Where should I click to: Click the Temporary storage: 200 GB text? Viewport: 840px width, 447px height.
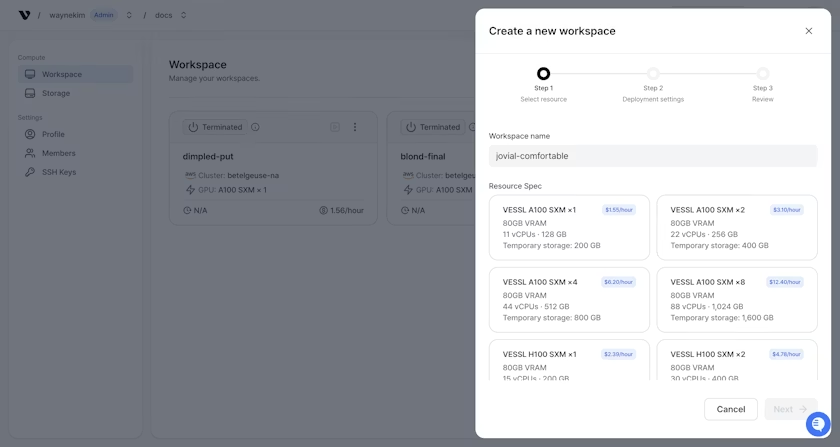click(x=551, y=245)
